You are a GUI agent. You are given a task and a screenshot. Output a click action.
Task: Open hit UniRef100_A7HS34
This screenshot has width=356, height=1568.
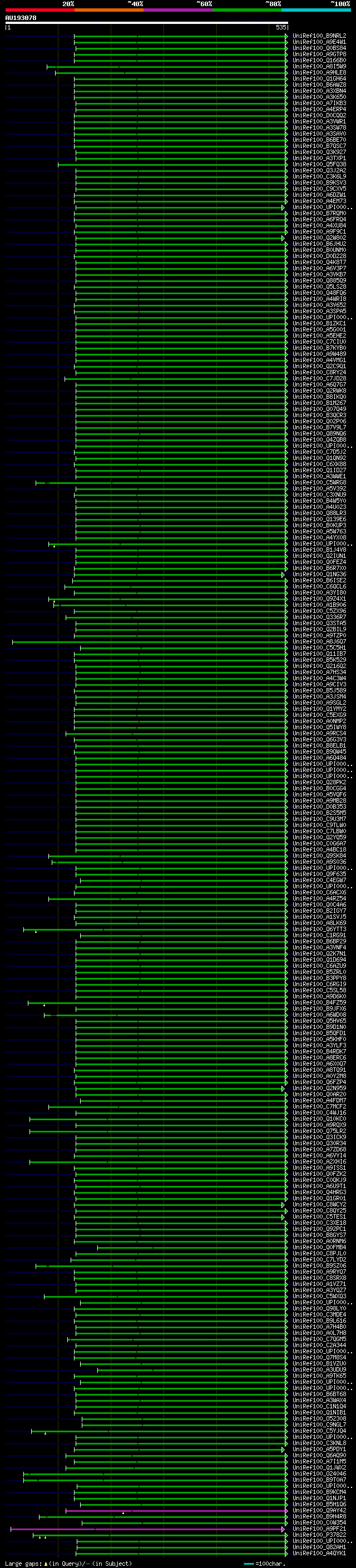[319, 672]
